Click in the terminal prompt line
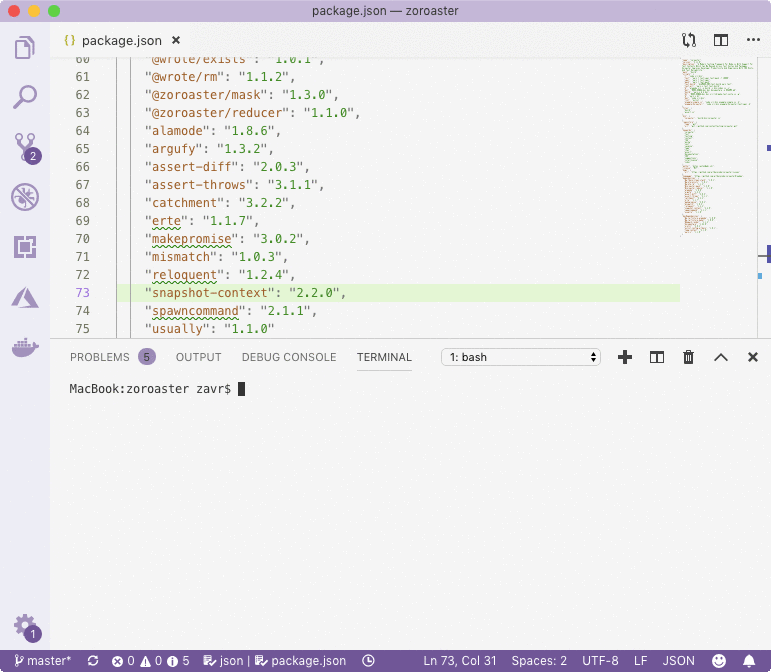The height and width of the screenshot is (672, 771). click(157, 389)
